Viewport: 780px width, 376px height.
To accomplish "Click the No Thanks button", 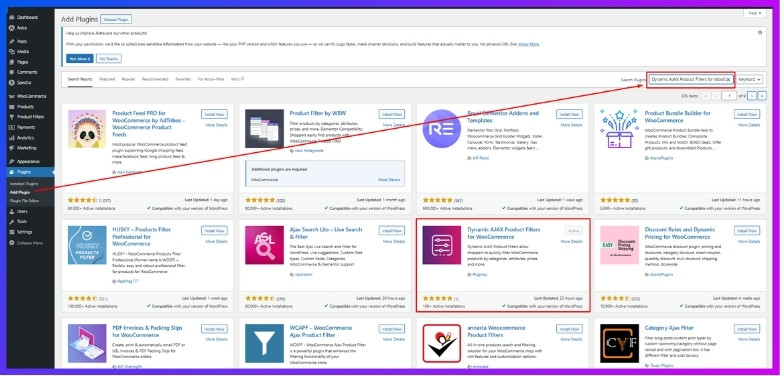I will [x=108, y=58].
